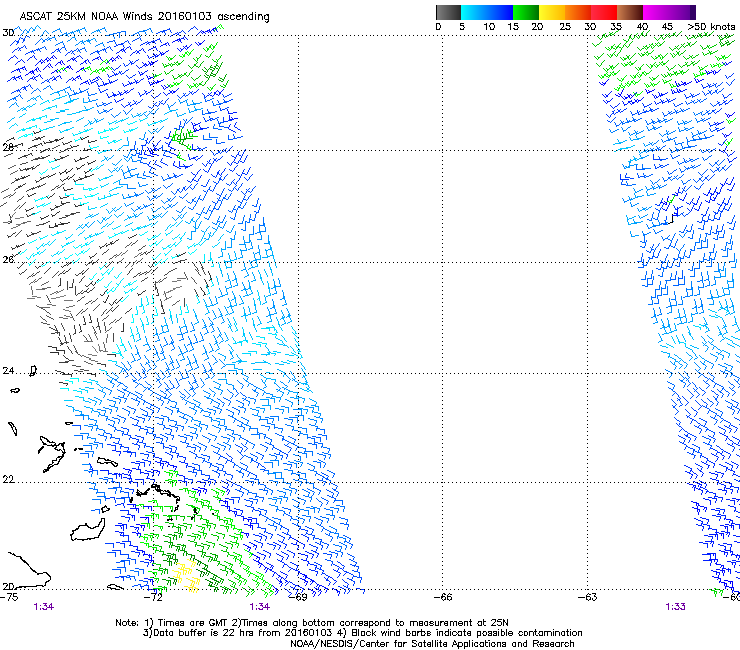Screen dimensions: 740x650
Task: Select the cyan-blue 5-15 knots color segment
Action: [x=487, y=12]
